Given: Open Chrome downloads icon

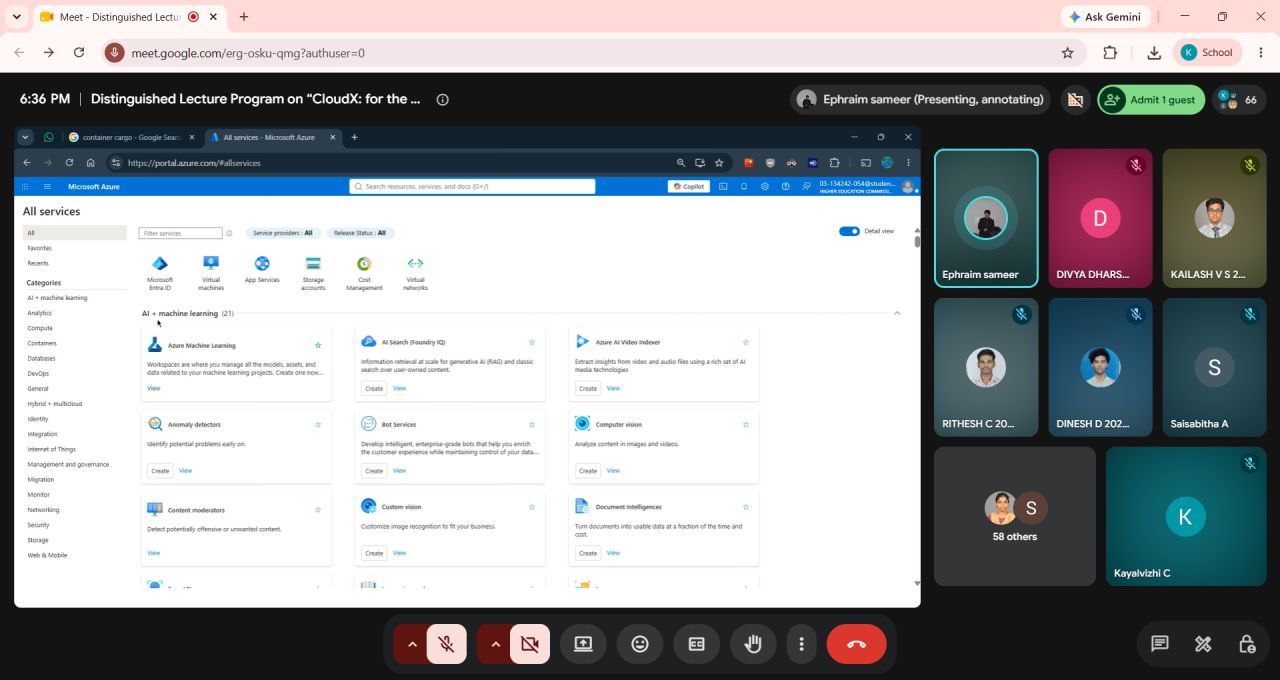Looking at the screenshot, I should coord(1154,53).
